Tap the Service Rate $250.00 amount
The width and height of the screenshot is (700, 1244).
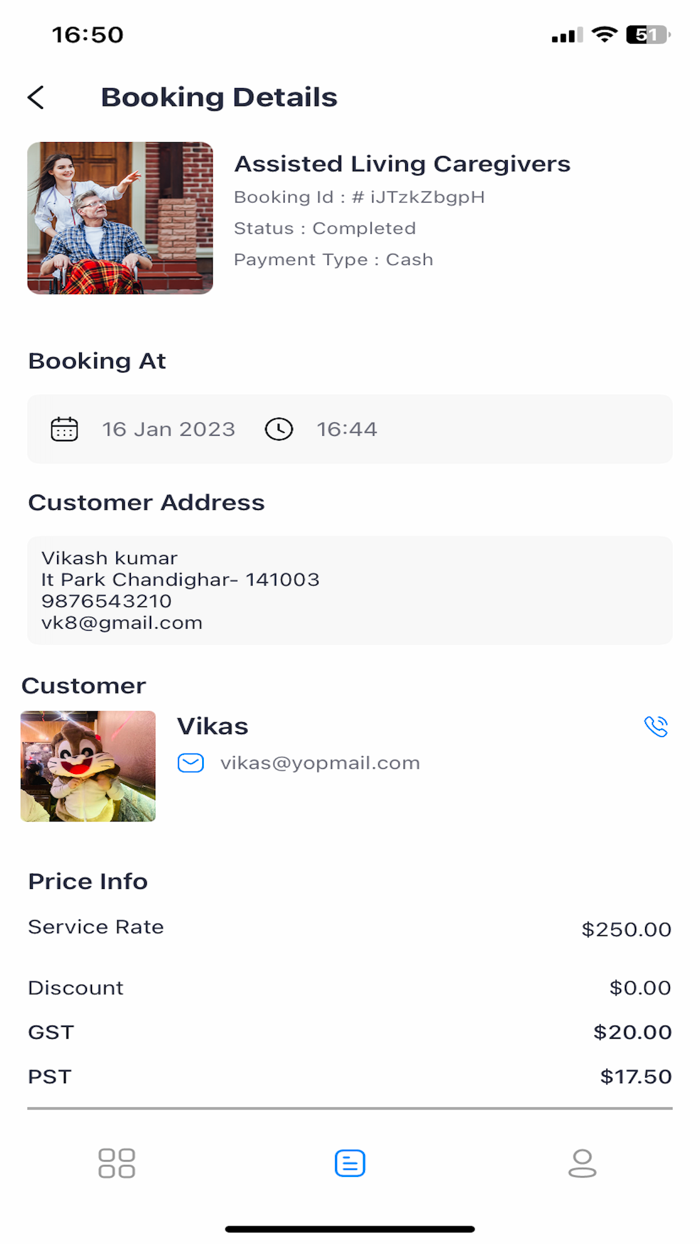click(x=626, y=930)
